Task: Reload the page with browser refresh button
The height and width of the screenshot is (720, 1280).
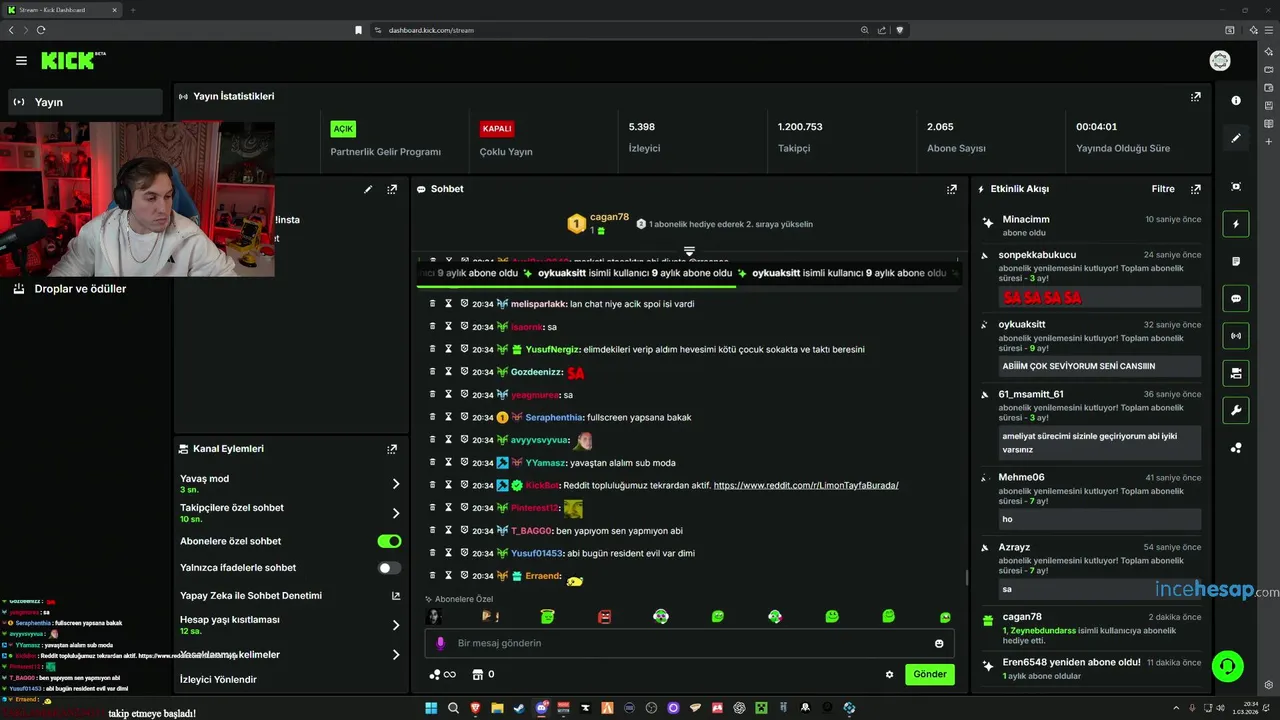Action: 41,30
